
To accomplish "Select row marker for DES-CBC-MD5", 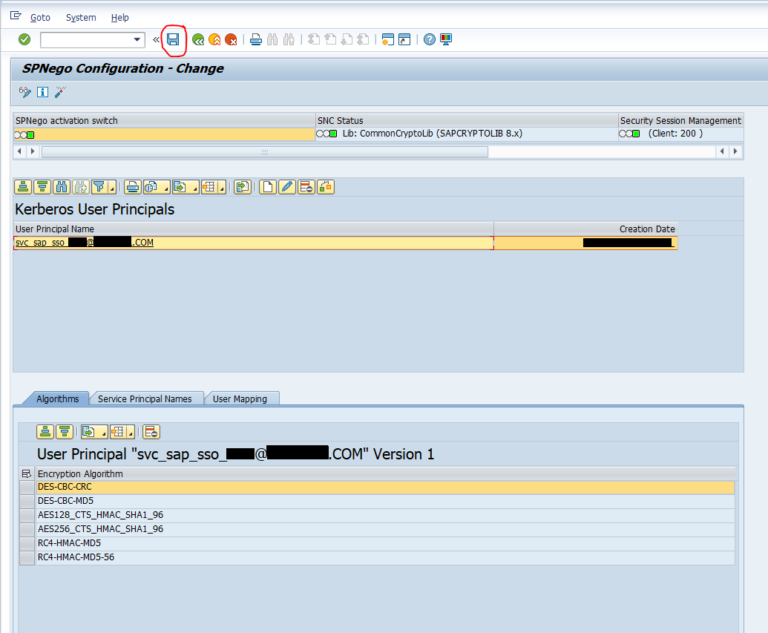I will pyautogui.click(x=26, y=501).
